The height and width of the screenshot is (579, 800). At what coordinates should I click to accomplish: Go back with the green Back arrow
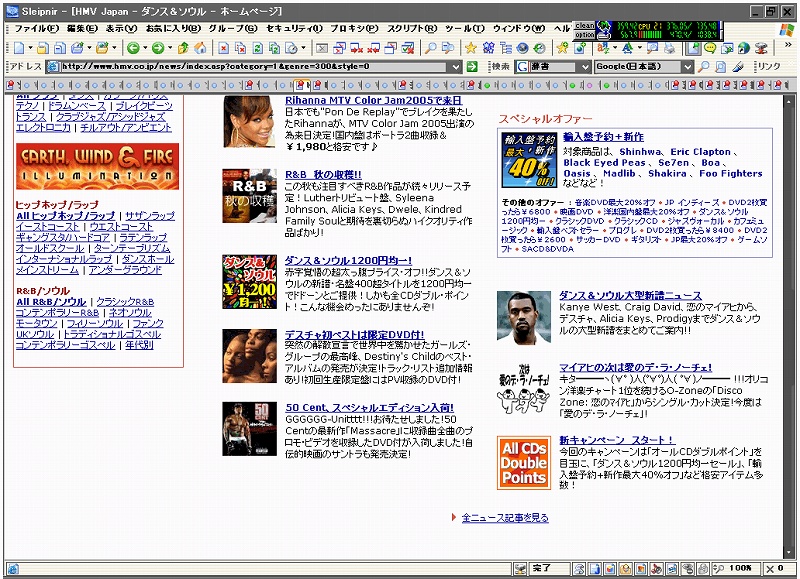(x=133, y=48)
